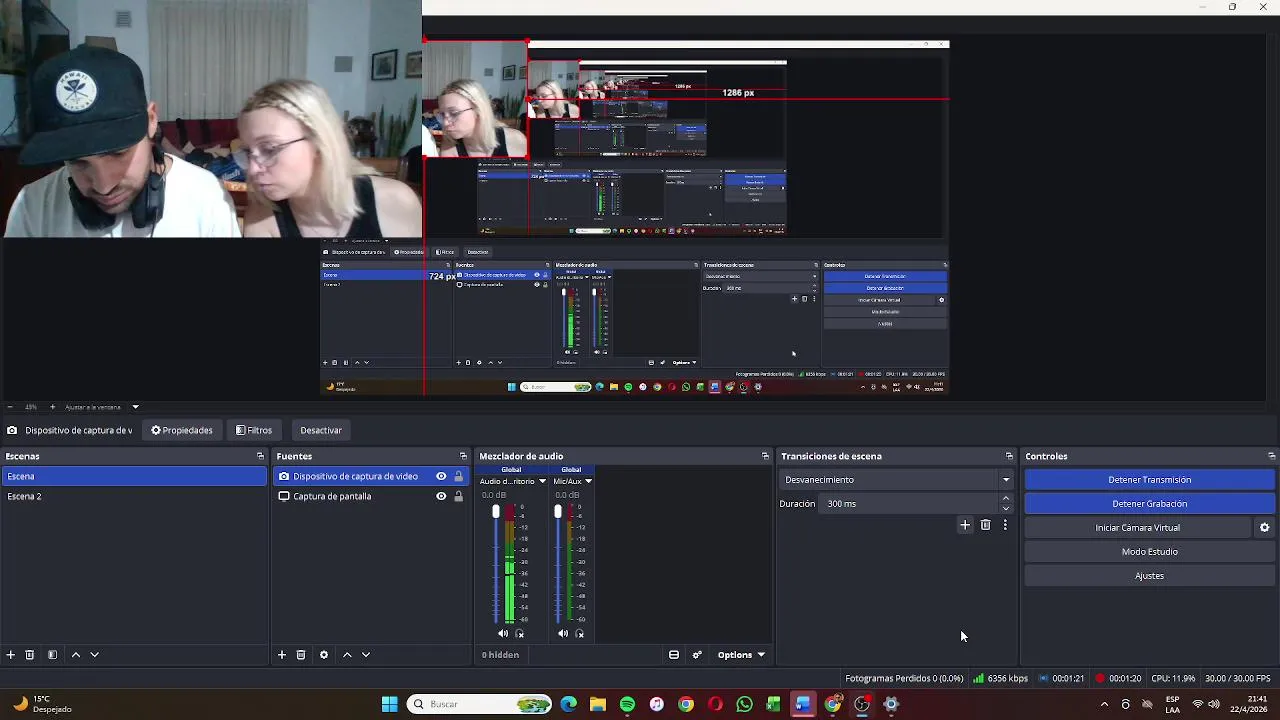Click the Duración 300 ms field

click(x=910, y=504)
